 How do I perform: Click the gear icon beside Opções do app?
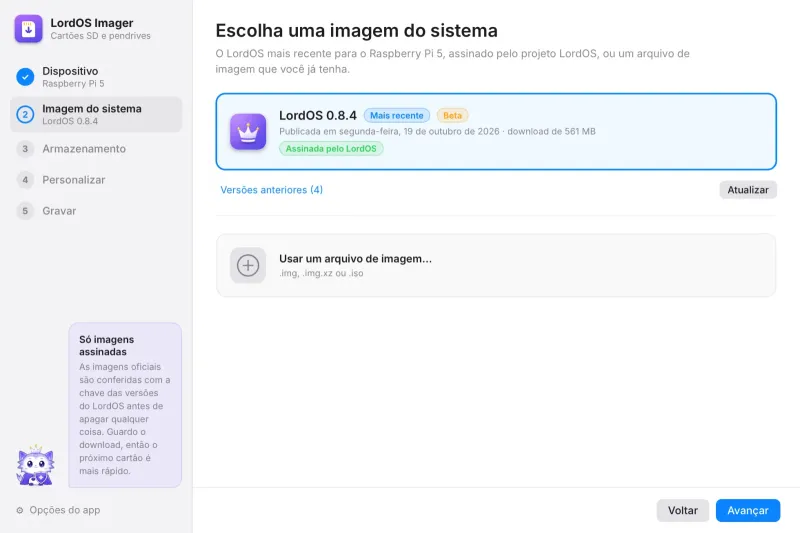(20, 510)
